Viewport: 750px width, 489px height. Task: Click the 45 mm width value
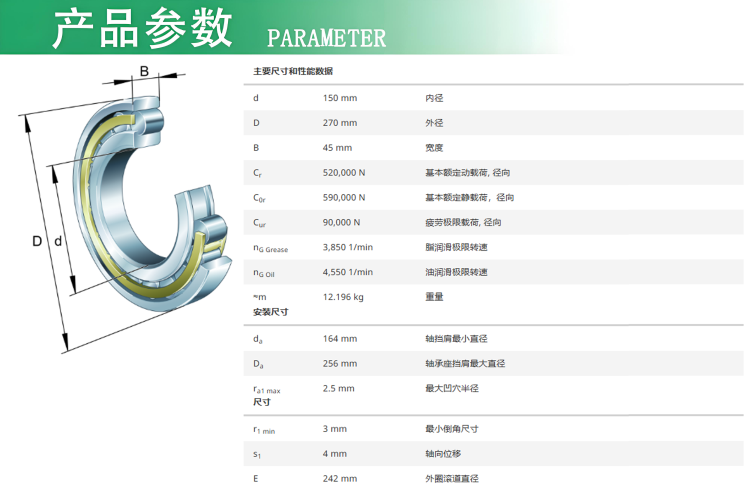point(337,148)
